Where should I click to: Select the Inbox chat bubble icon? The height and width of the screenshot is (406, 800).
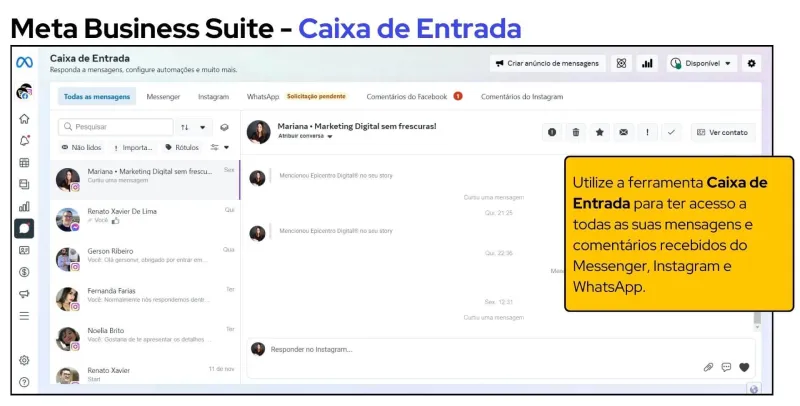coord(24,229)
